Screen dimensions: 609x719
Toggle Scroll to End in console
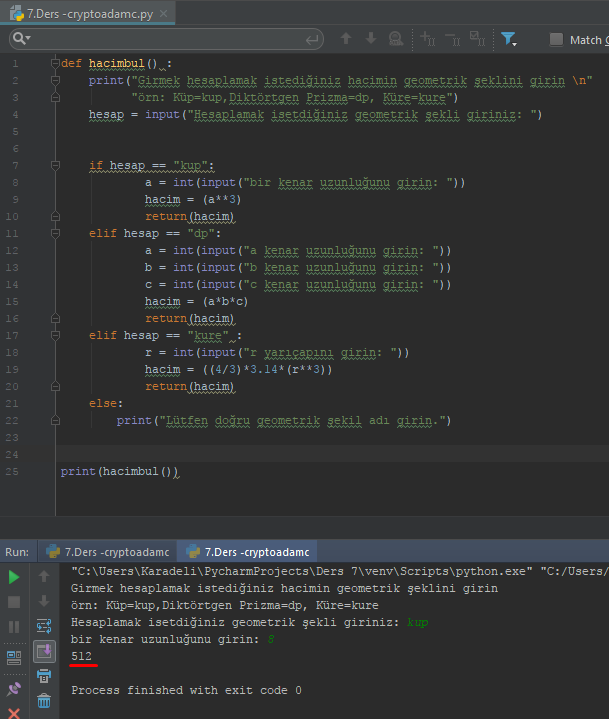[44, 652]
